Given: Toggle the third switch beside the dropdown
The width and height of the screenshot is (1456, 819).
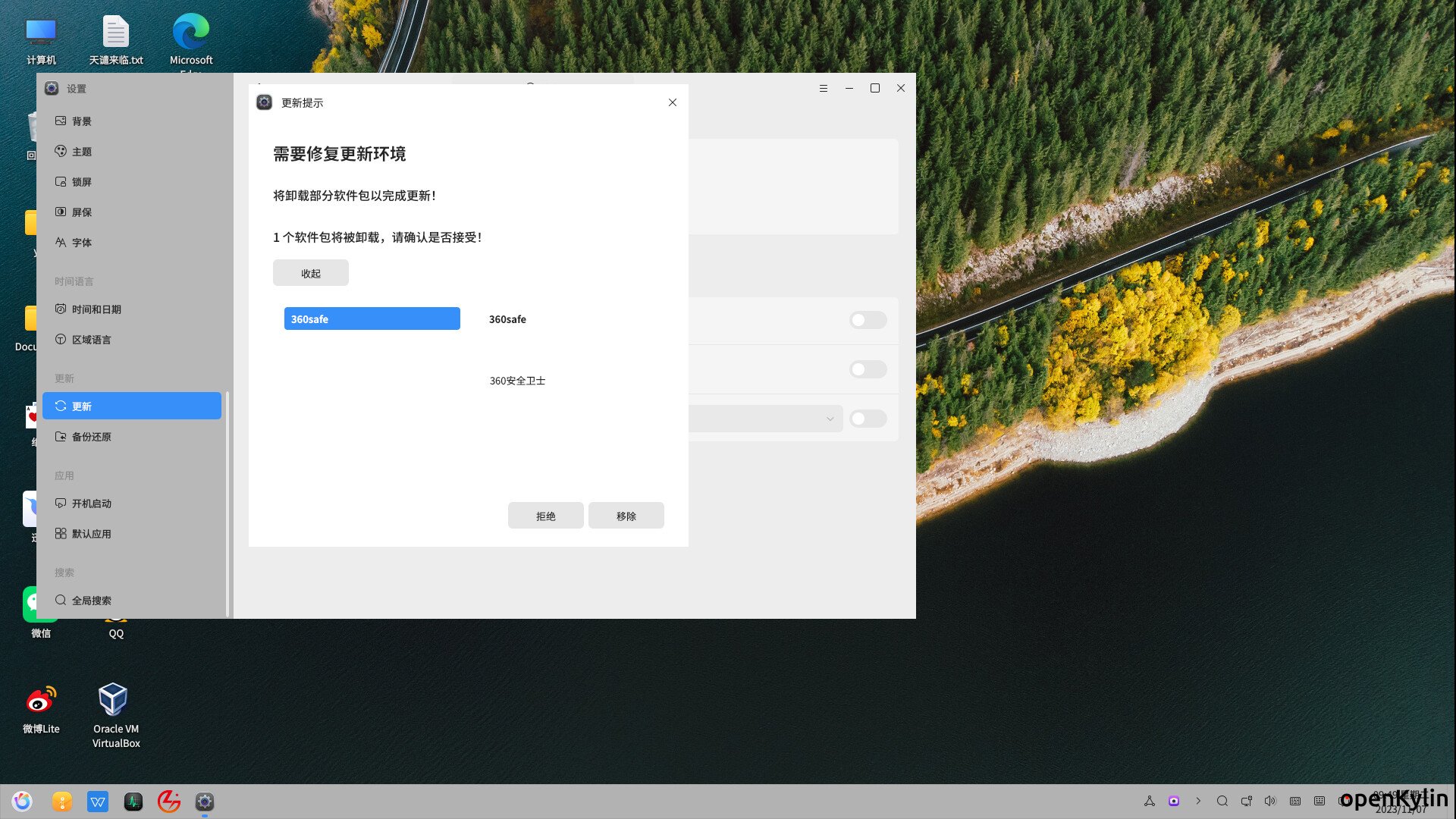Looking at the screenshot, I should click(x=868, y=419).
